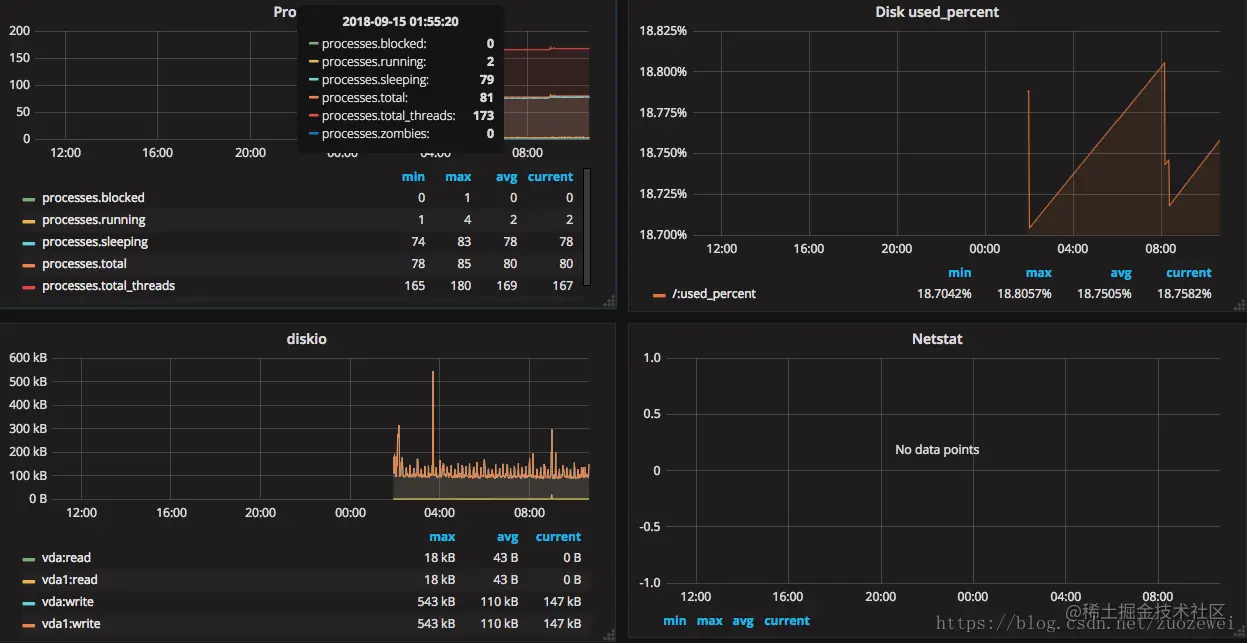Sort processes legend by max column
Screen dimensions: 1247x643
[458, 177]
